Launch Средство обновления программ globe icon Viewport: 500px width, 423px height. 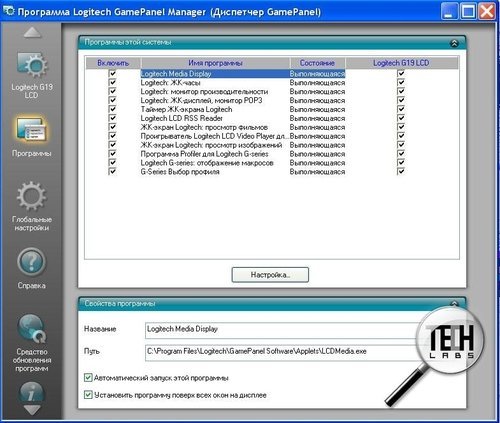pyautogui.click(x=32, y=329)
